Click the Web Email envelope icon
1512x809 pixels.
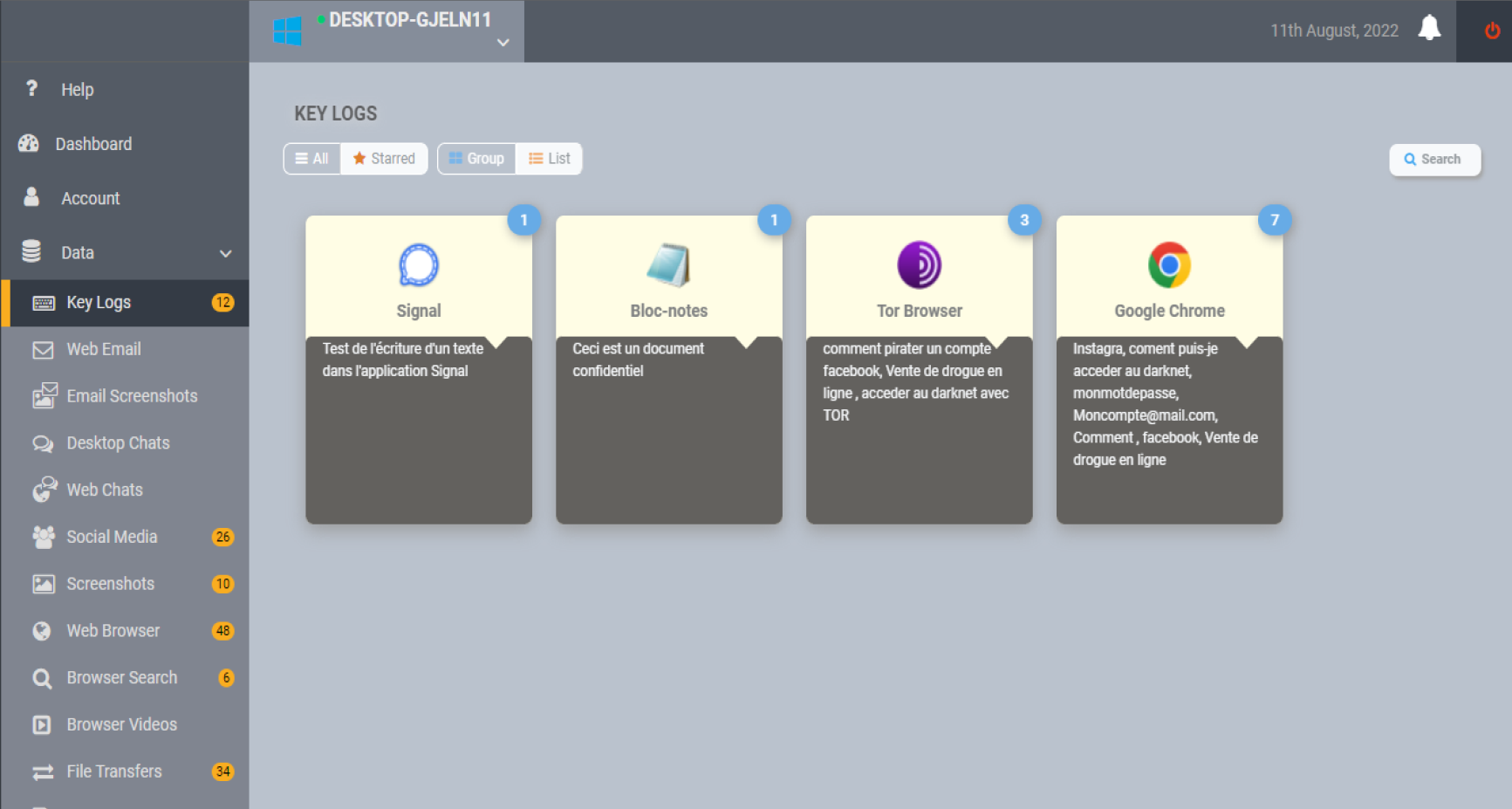click(x=43, y=350)
